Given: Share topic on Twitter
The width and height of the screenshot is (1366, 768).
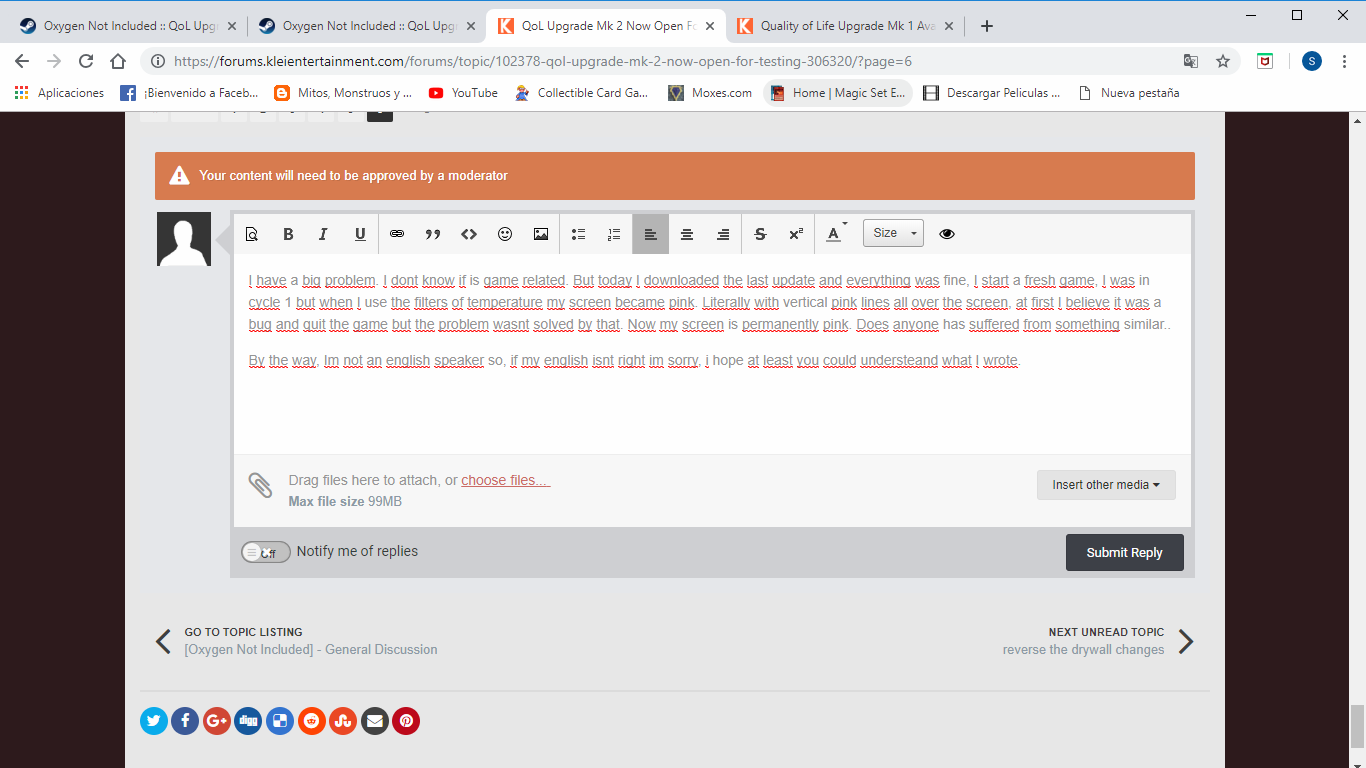Looking at the screenshot, I should point(154,720).
